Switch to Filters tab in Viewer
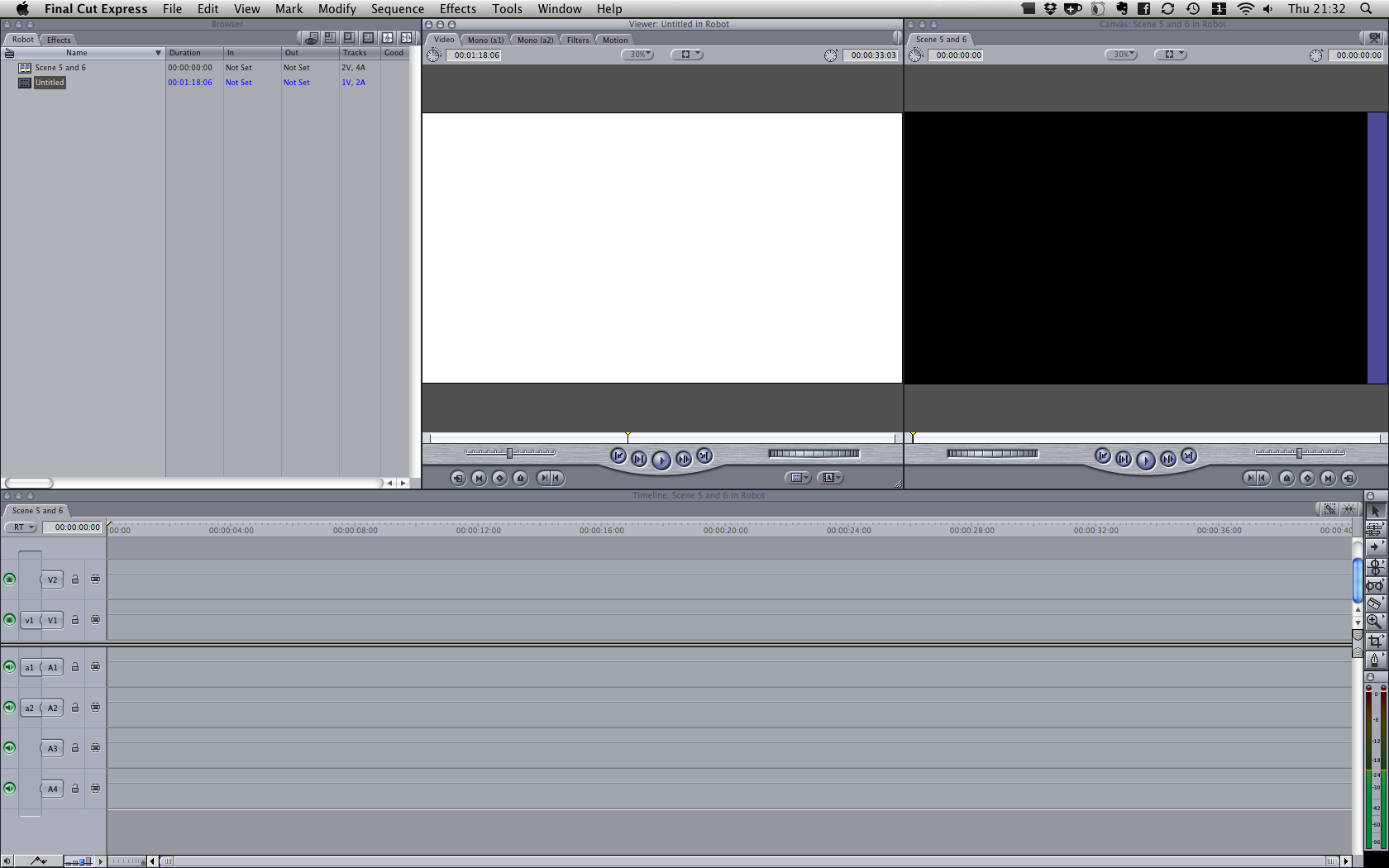 tap(578, 40)
